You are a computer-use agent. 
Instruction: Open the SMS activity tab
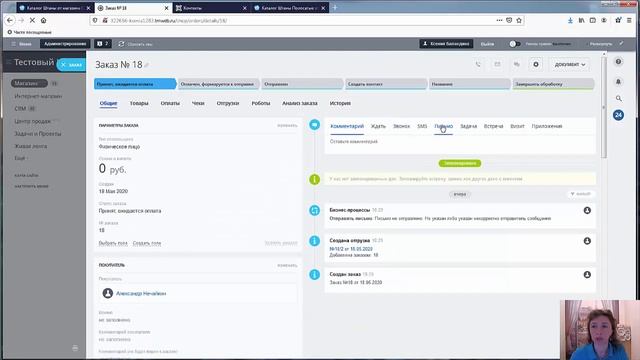422,126
